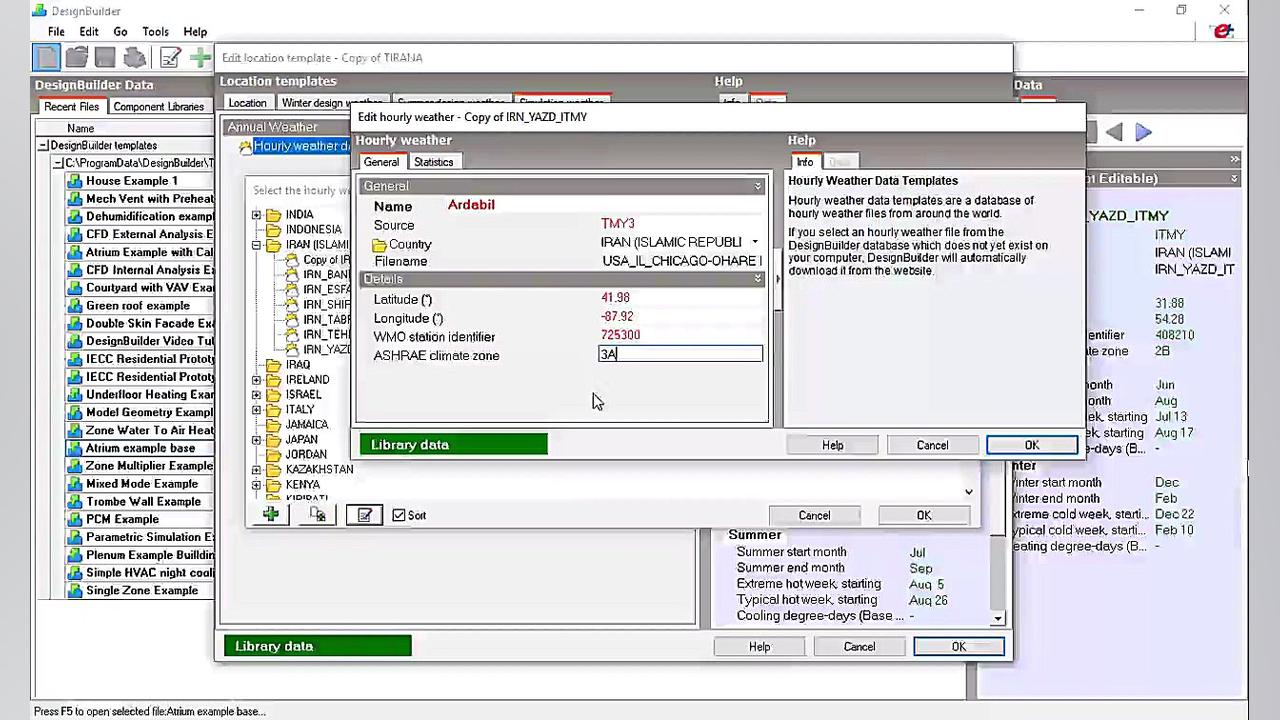Click OK in Edit hourly weather dialog
Image resolution: width=1280 pixels, height=720 pixels.
(x=1032, y=446)
